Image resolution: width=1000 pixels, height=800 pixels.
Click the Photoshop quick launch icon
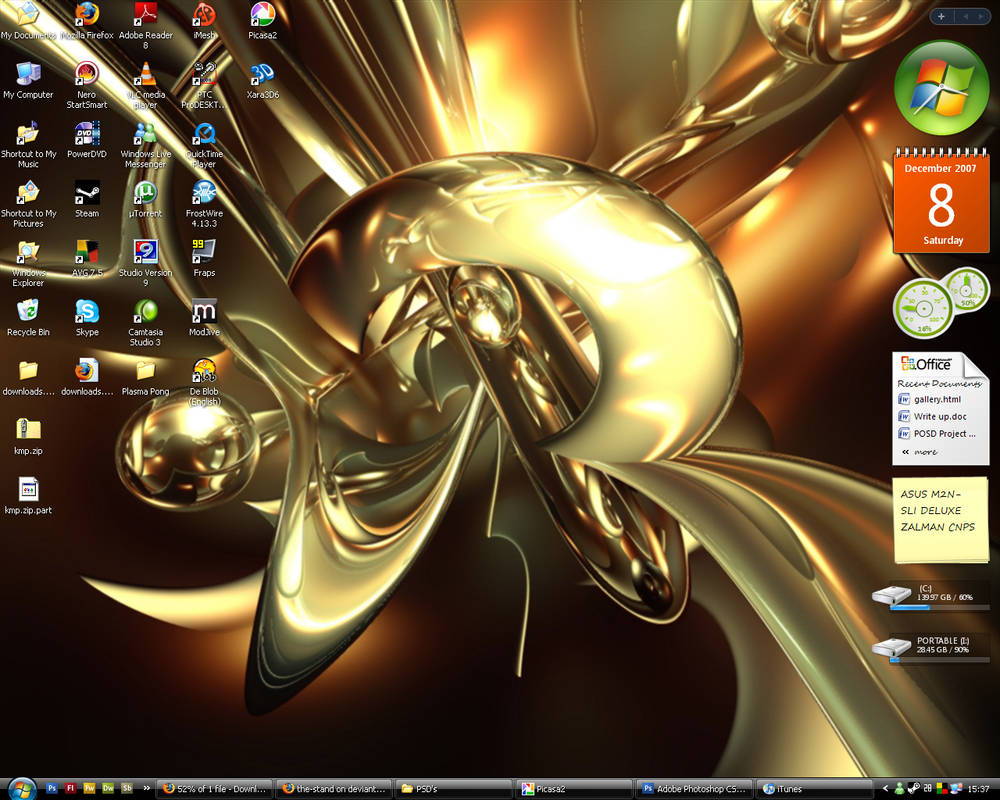tap(52, 789)
